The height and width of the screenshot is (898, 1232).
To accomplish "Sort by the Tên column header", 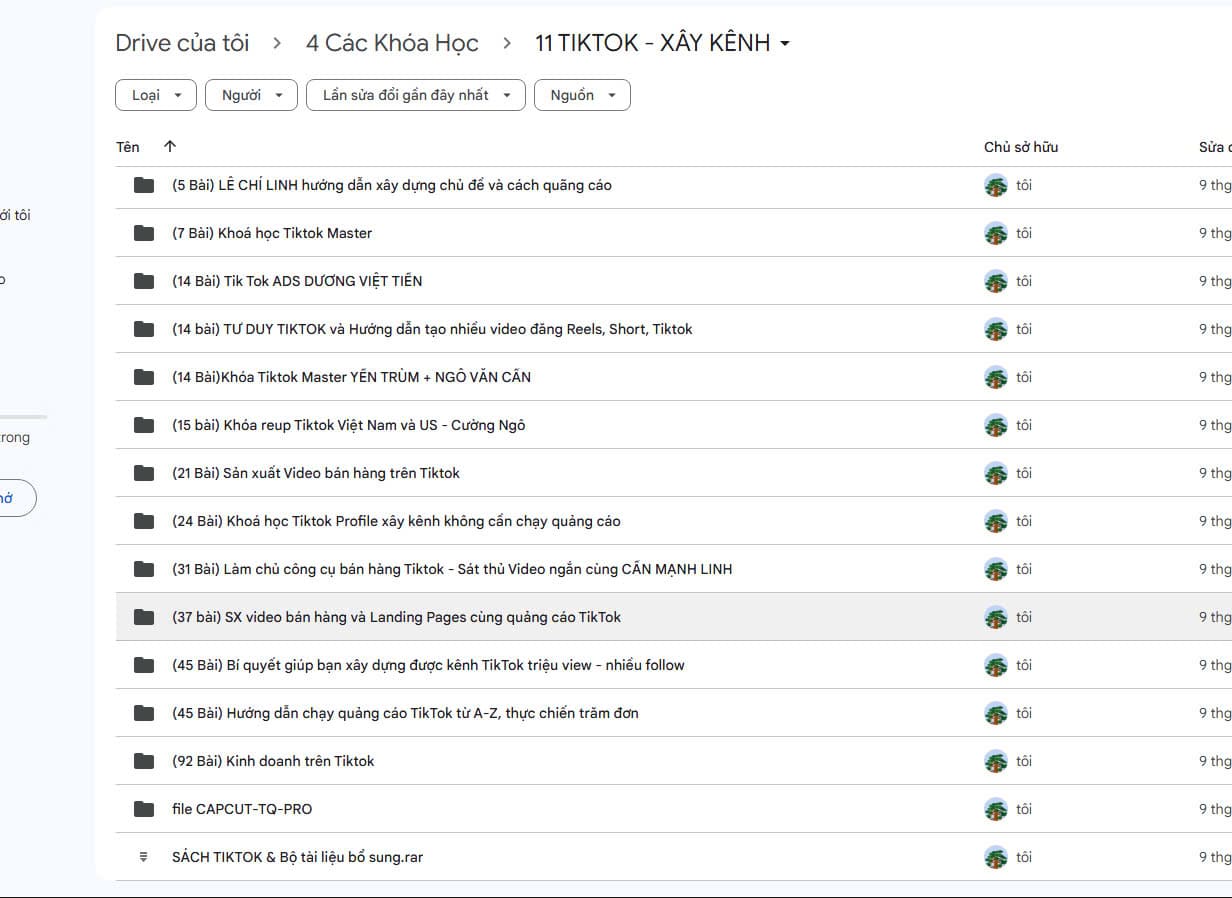I will pos(128,147).
